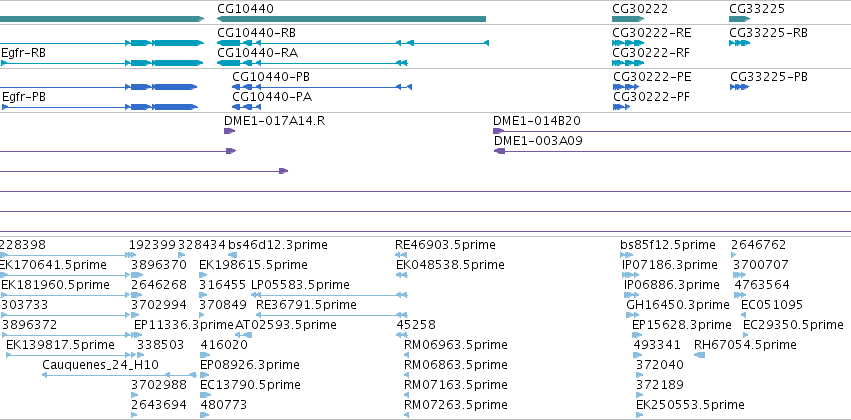Click the EK250553.5prime EST label
Viewport: 851px width, 420px height.
[690, 405]
